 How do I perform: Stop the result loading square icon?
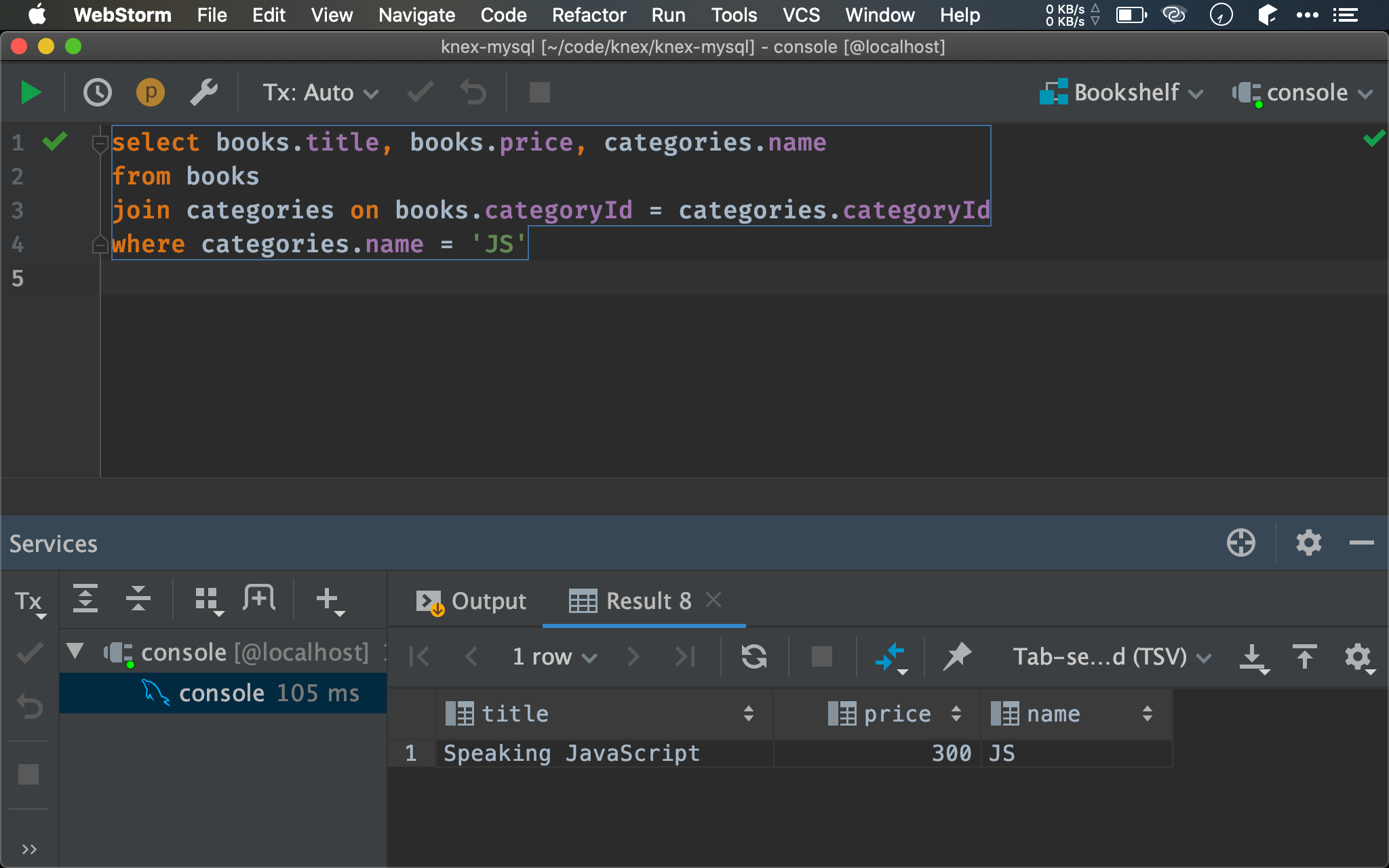822,656
